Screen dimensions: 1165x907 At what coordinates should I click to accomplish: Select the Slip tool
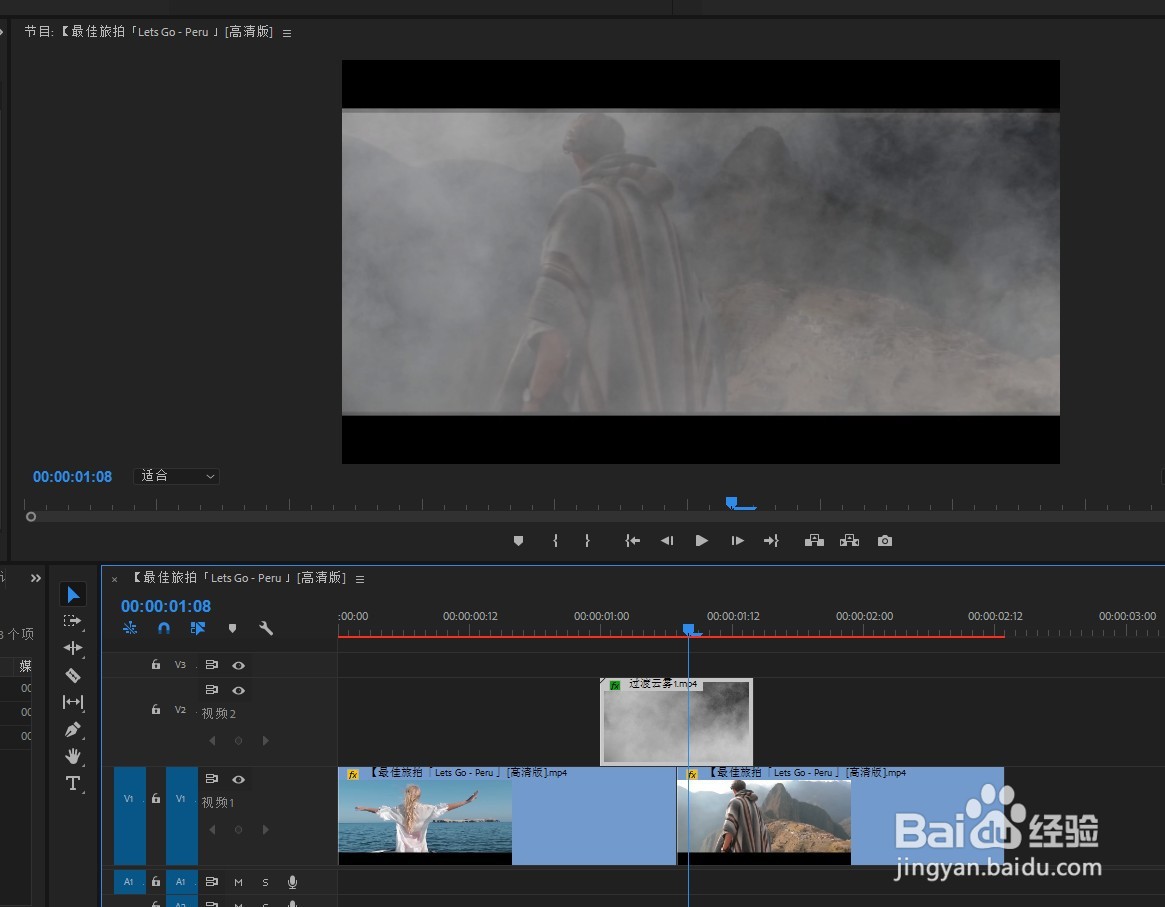tap(73, 702)
